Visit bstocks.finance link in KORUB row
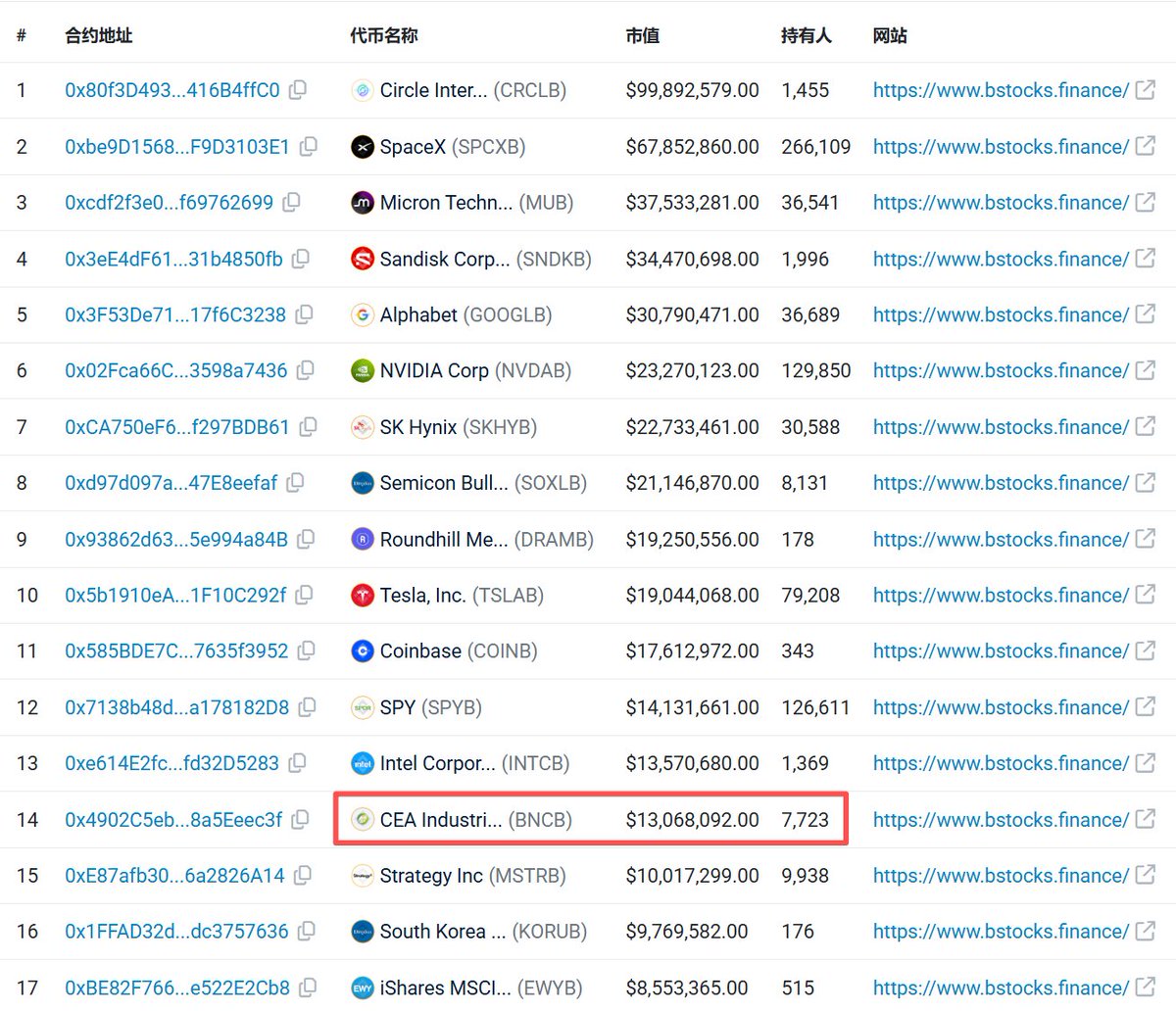The height and width of the screenshot is (1011, 1176). pyautogui.click(x=1001, y=932)
